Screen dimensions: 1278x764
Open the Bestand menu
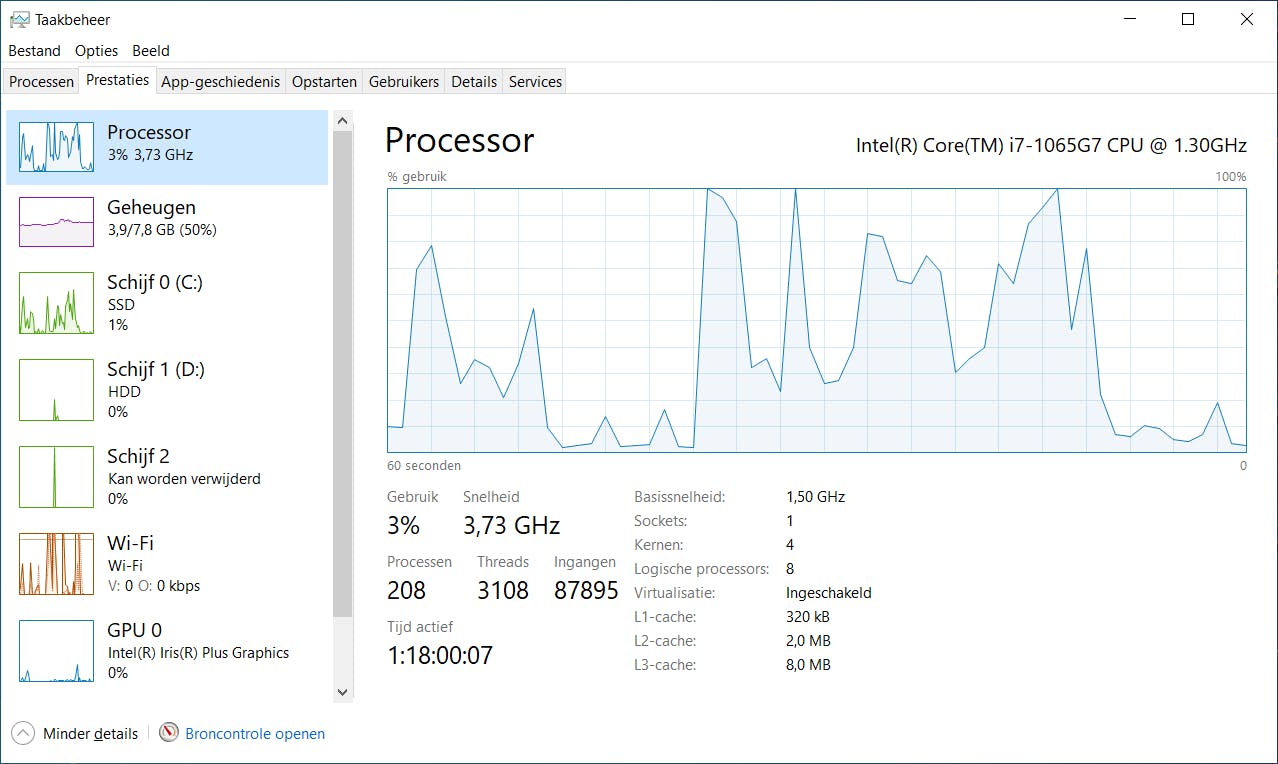[35, 51]
